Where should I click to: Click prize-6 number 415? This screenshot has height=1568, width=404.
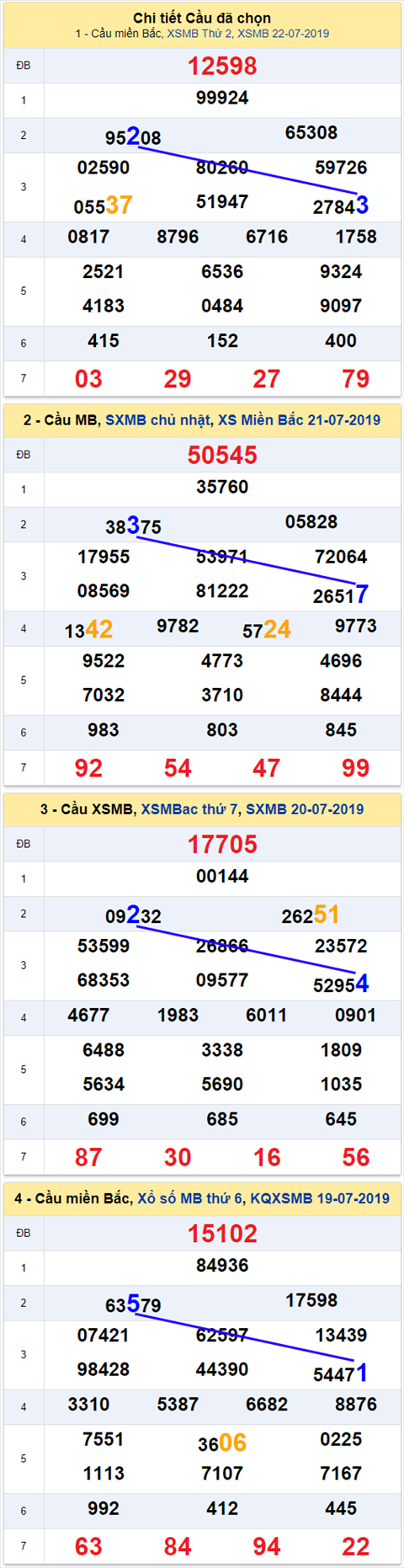(x=104, y=341)
